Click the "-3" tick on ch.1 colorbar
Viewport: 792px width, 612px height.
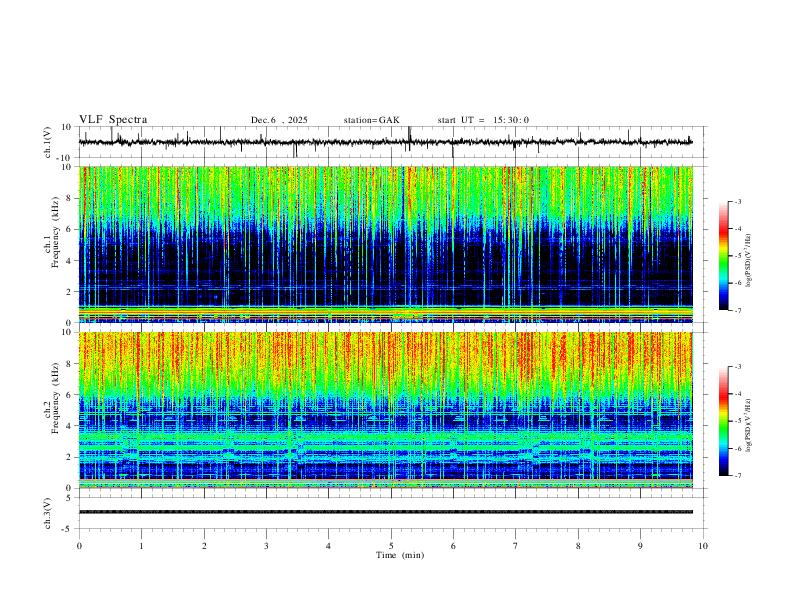coord(737,201)
